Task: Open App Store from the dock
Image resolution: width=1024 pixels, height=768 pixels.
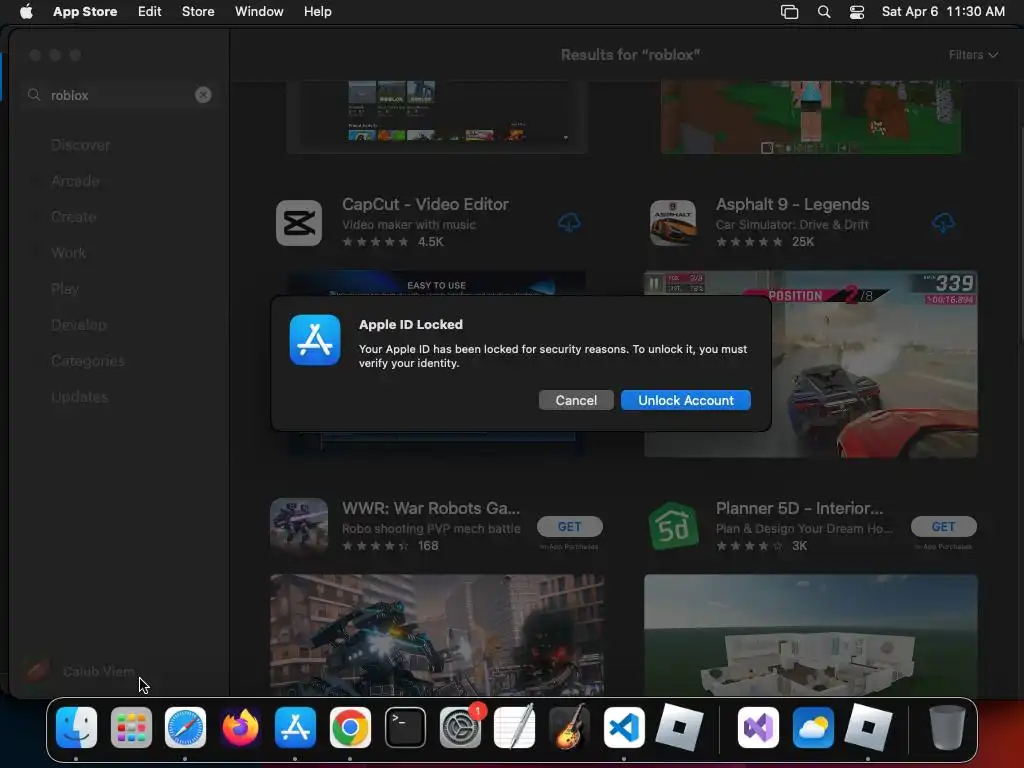Action: tap(295, 727)
